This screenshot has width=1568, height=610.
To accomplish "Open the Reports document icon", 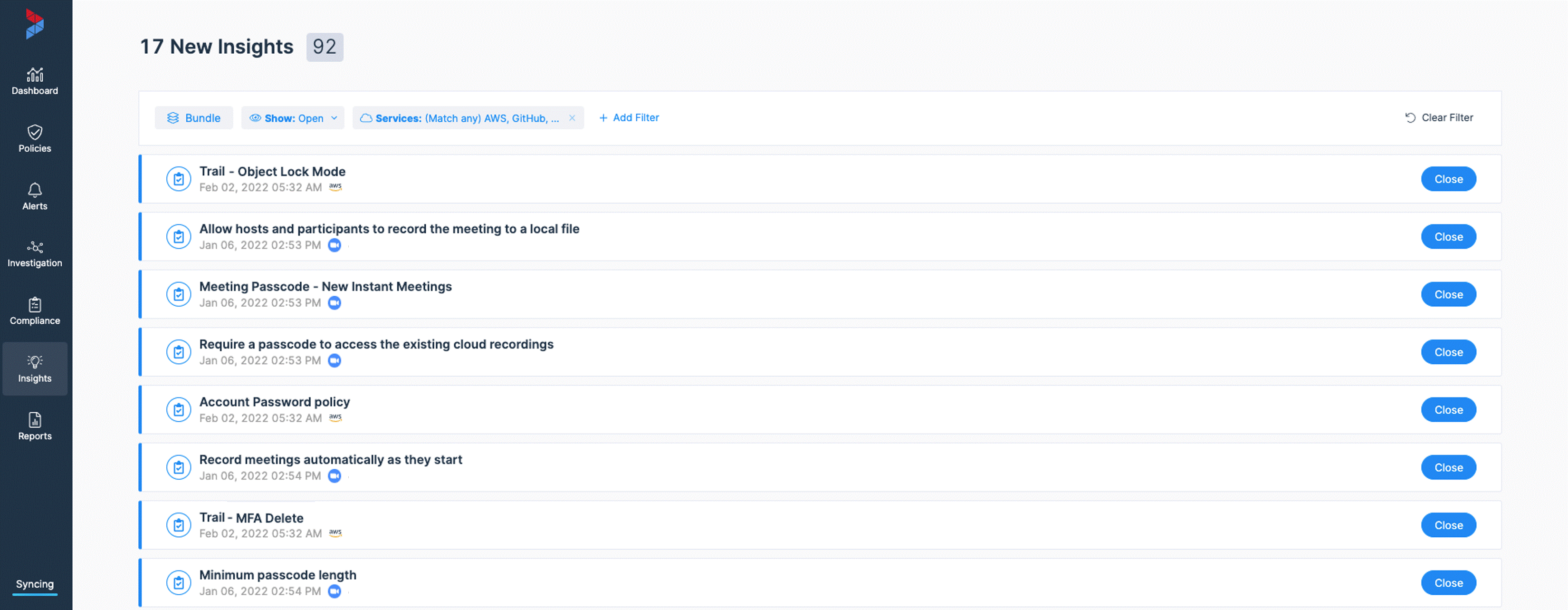I will click(x=35, y=420).
